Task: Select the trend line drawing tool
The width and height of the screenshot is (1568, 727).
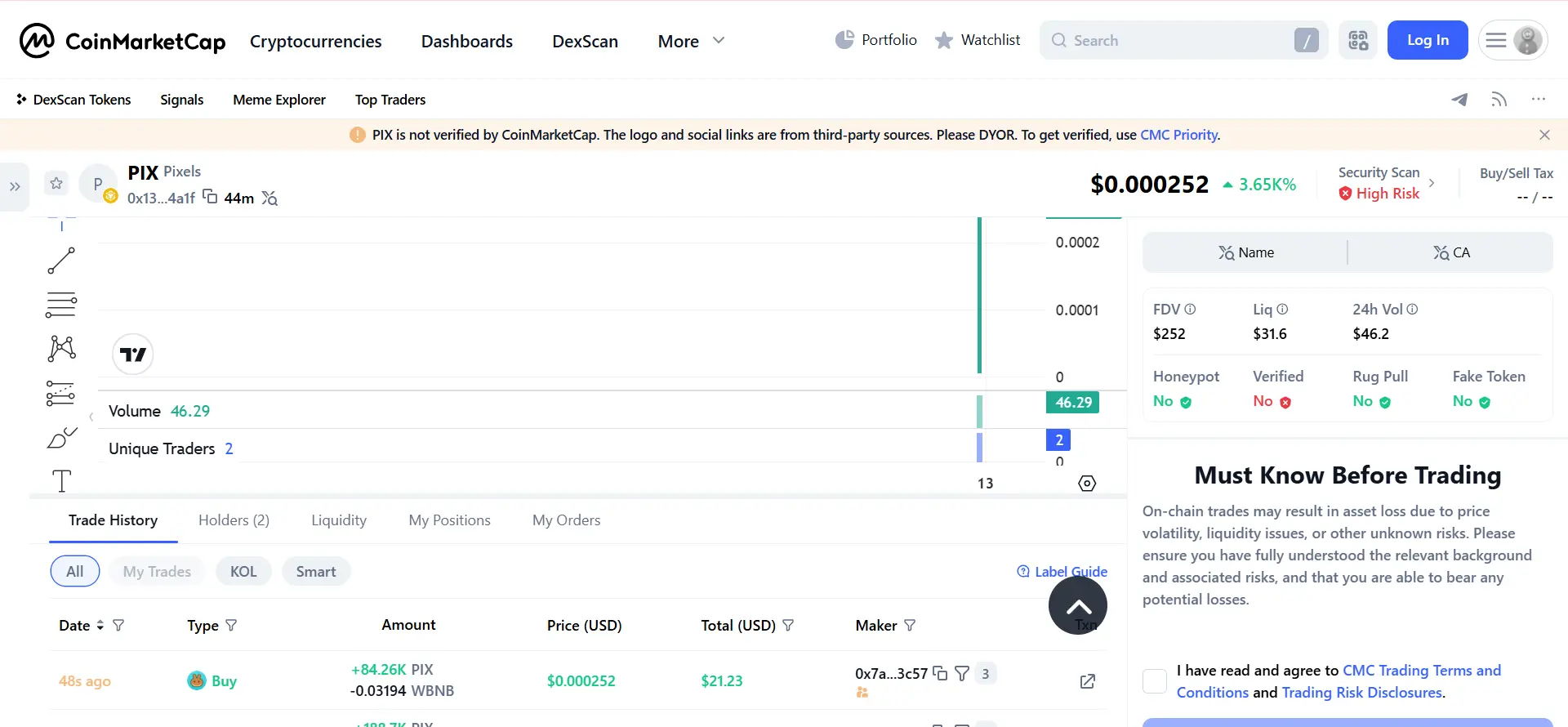Action: click(61, 261)
